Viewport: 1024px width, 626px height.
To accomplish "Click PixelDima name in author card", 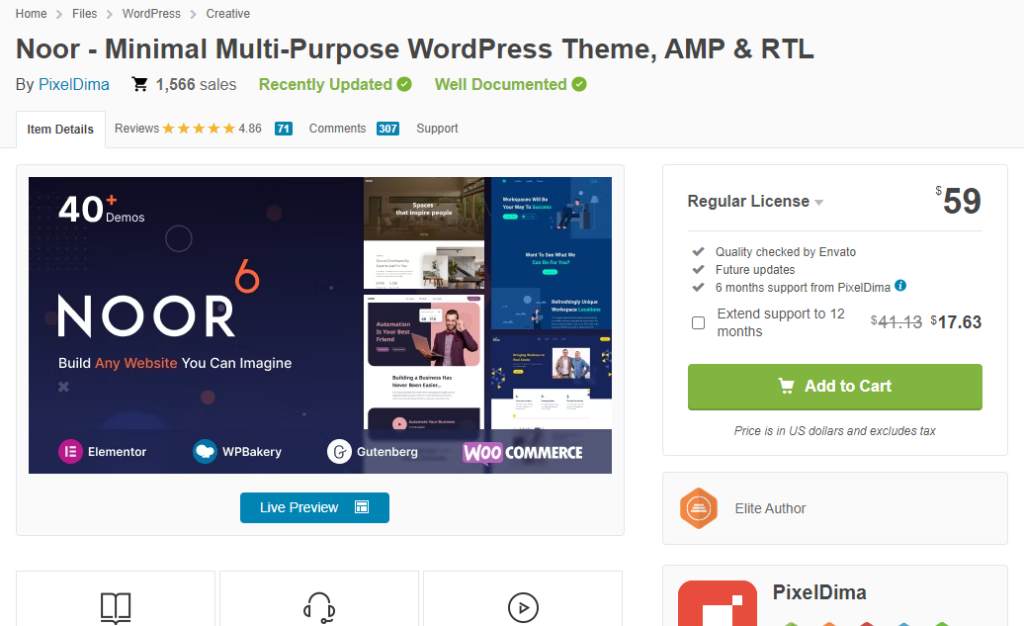I will pos(819,592).
